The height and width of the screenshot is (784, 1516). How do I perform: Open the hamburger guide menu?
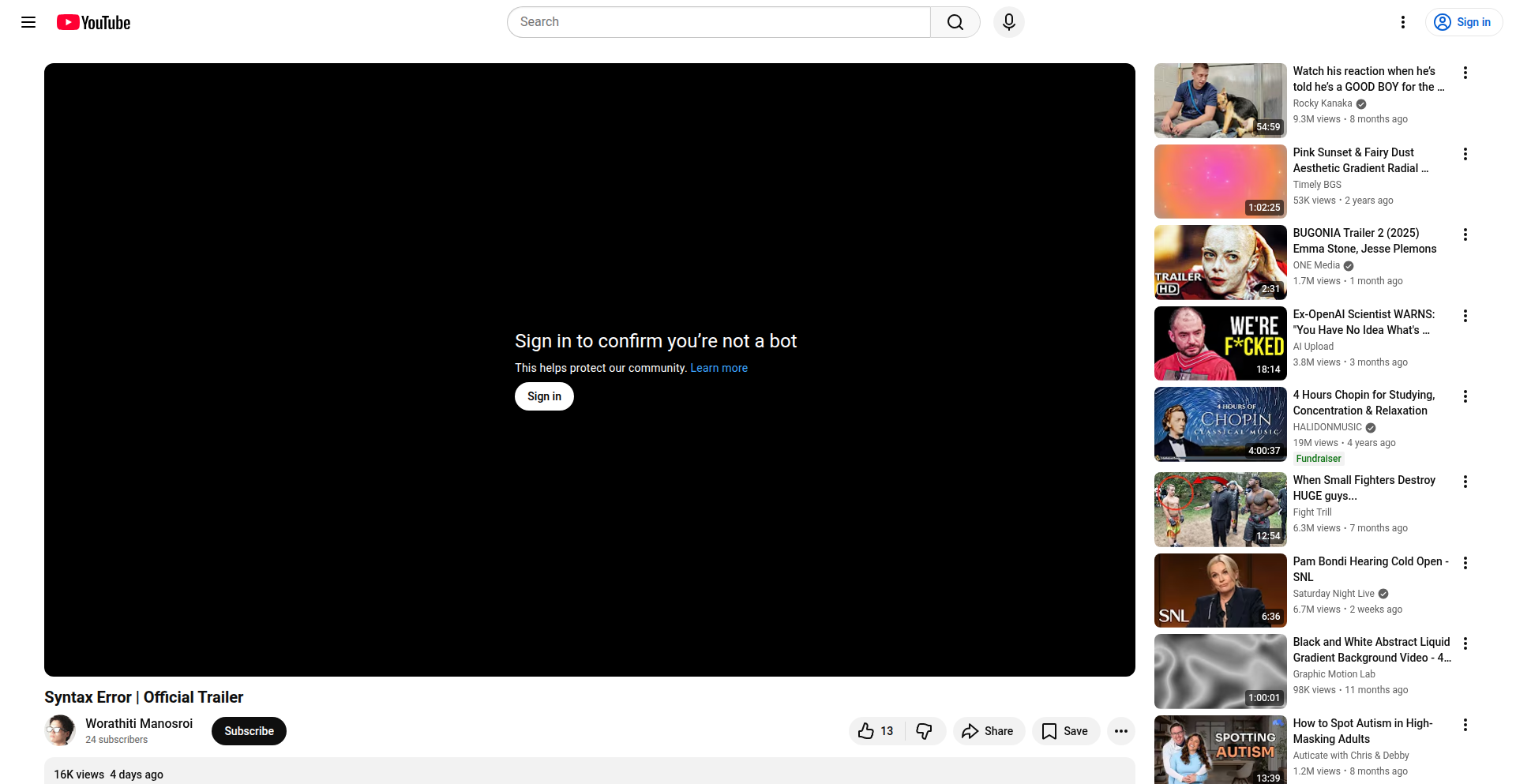28,22
